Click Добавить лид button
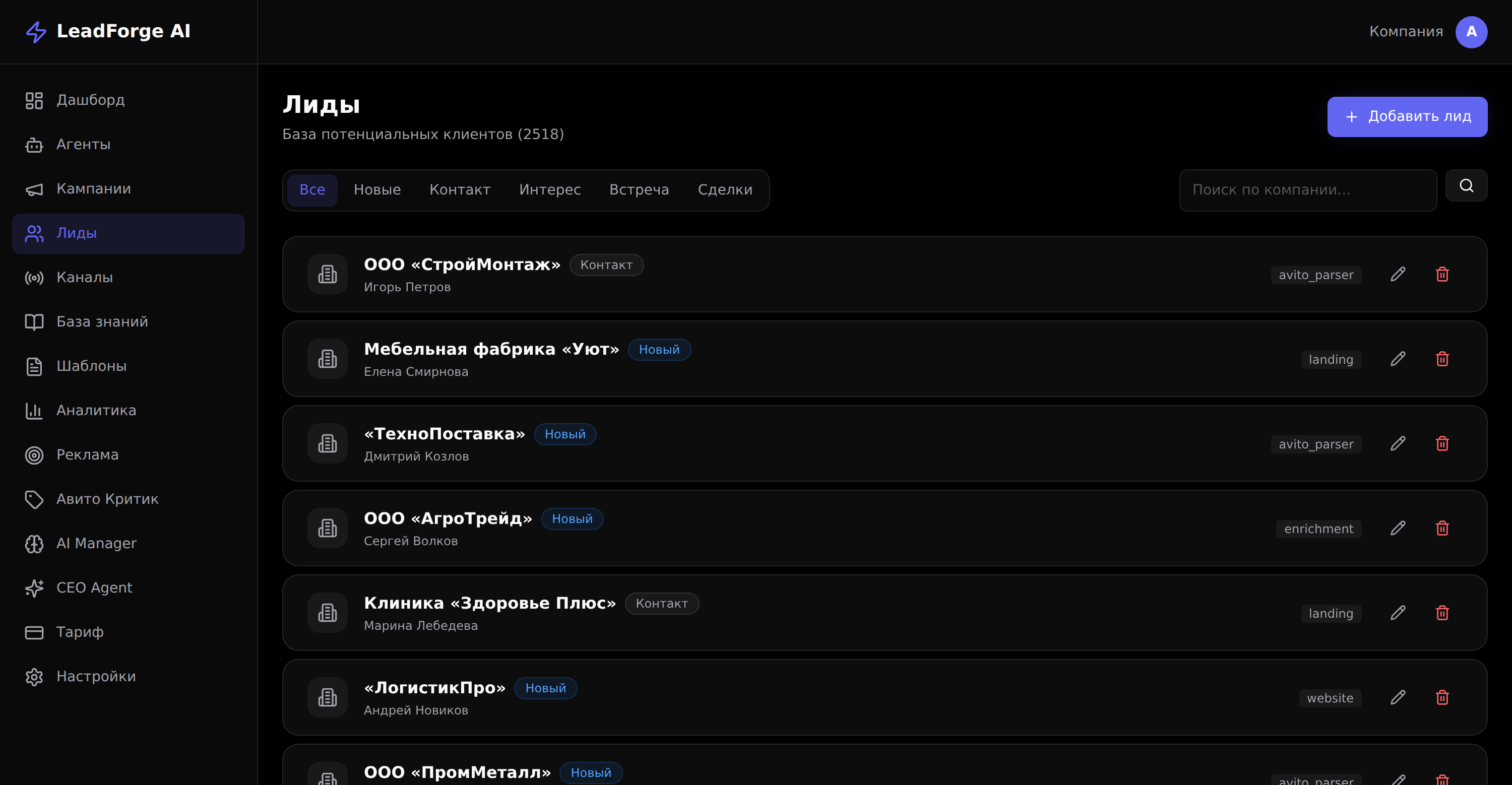The height and width of the screenshot is (785, 1512). coord(1407,117)
